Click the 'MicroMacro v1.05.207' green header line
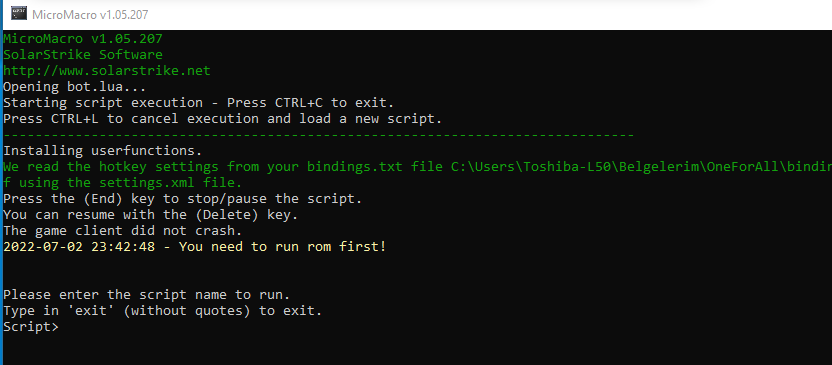Screen dimensions: 832x365 pos(83,39)
